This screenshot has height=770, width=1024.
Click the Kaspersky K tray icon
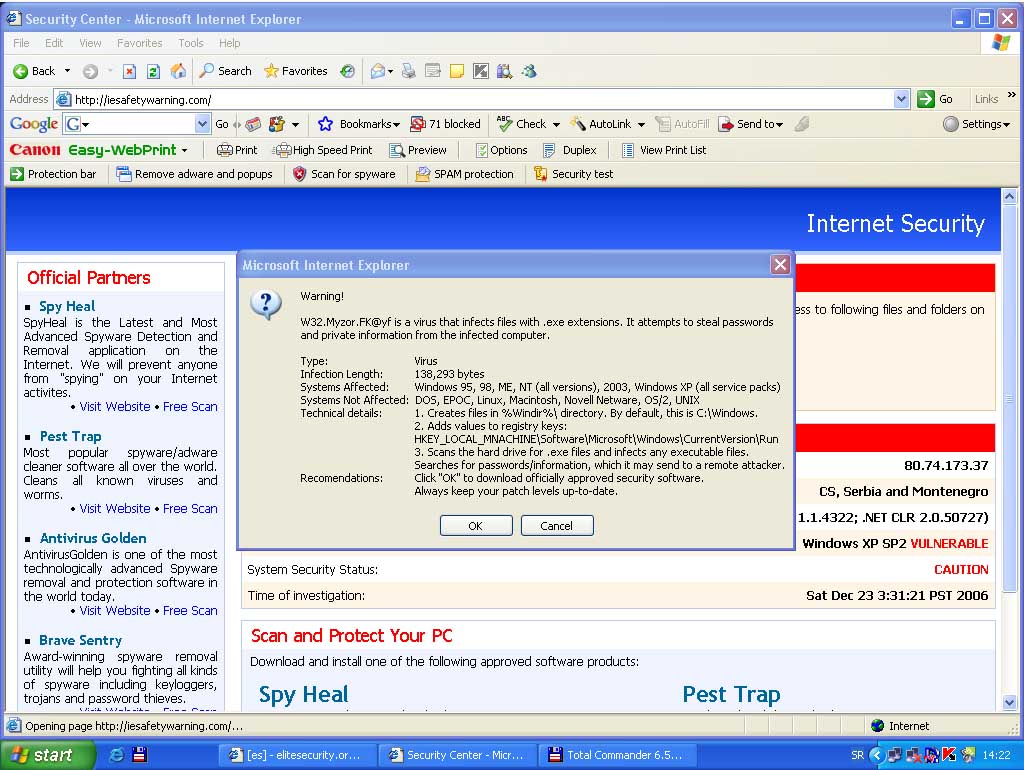pos(949,755)
